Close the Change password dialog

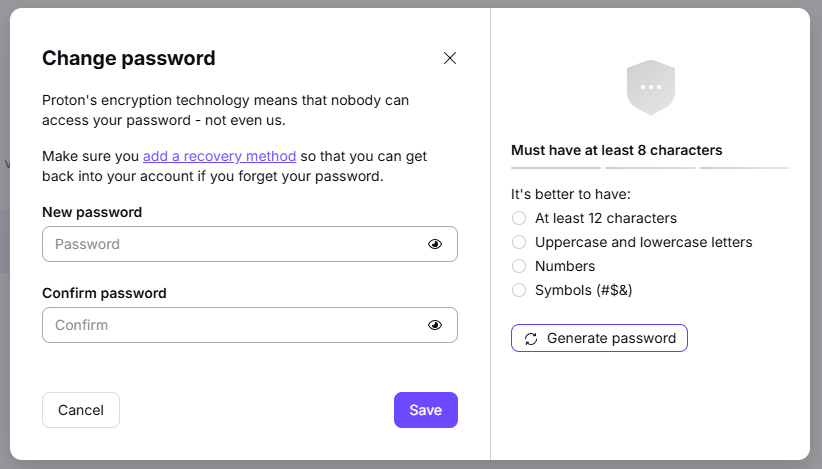[450, 58]
